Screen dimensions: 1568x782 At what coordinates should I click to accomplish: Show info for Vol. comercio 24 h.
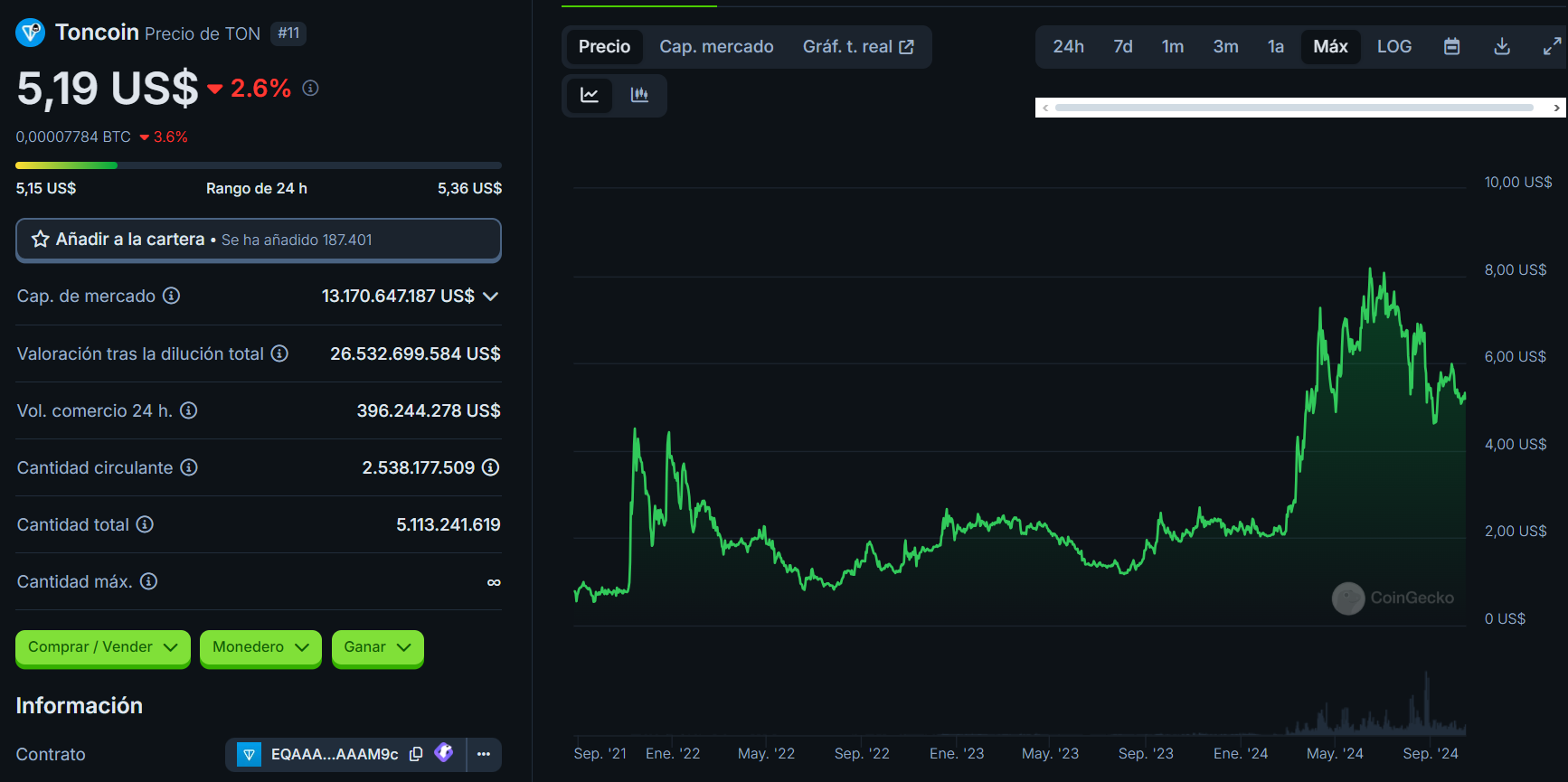tap(188, 410)
